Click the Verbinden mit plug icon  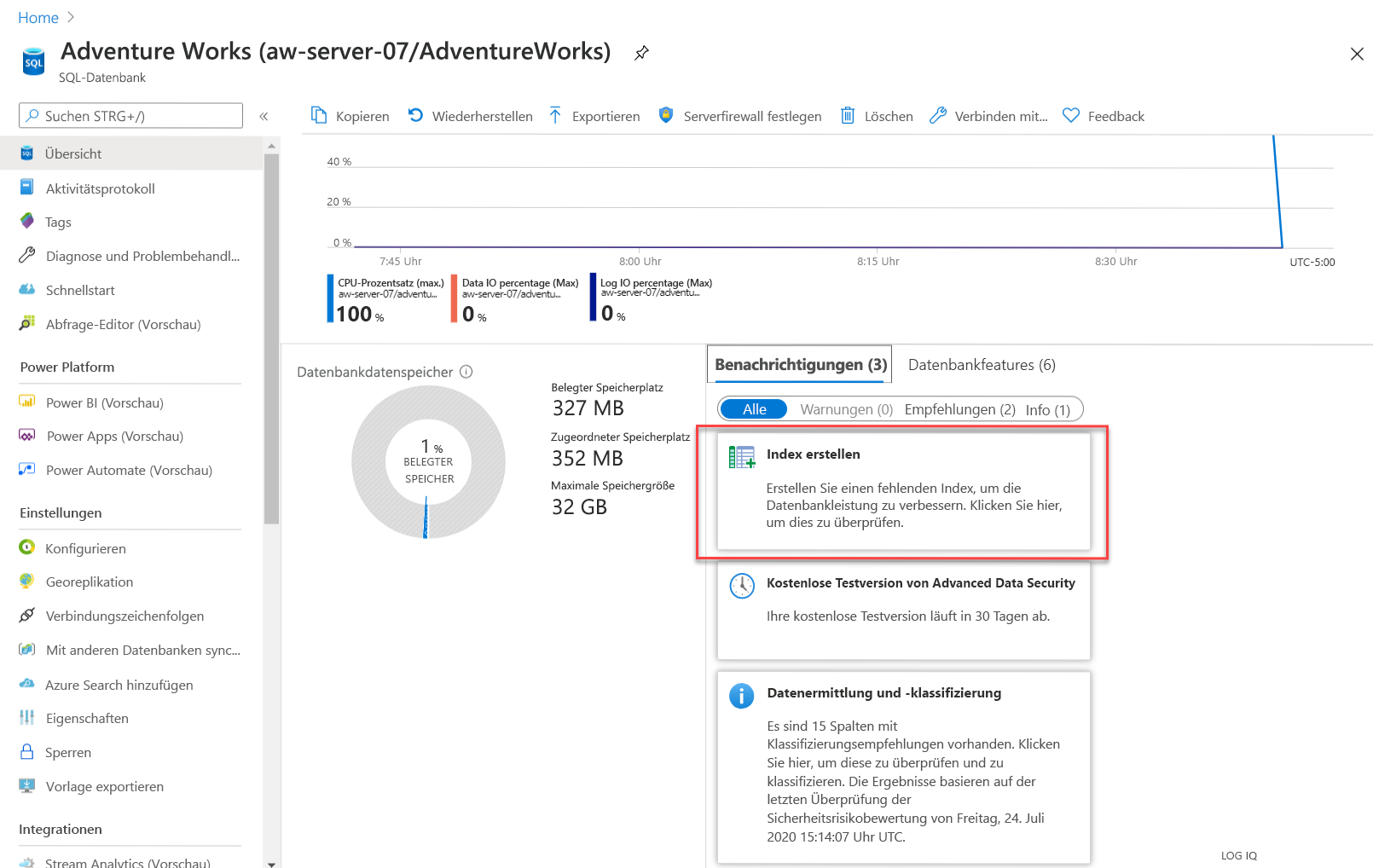938,115
